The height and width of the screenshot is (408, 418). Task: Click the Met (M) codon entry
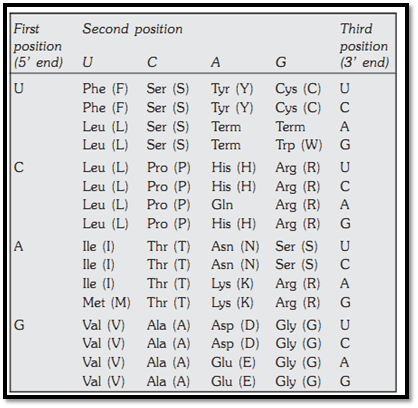click(106, 303)
